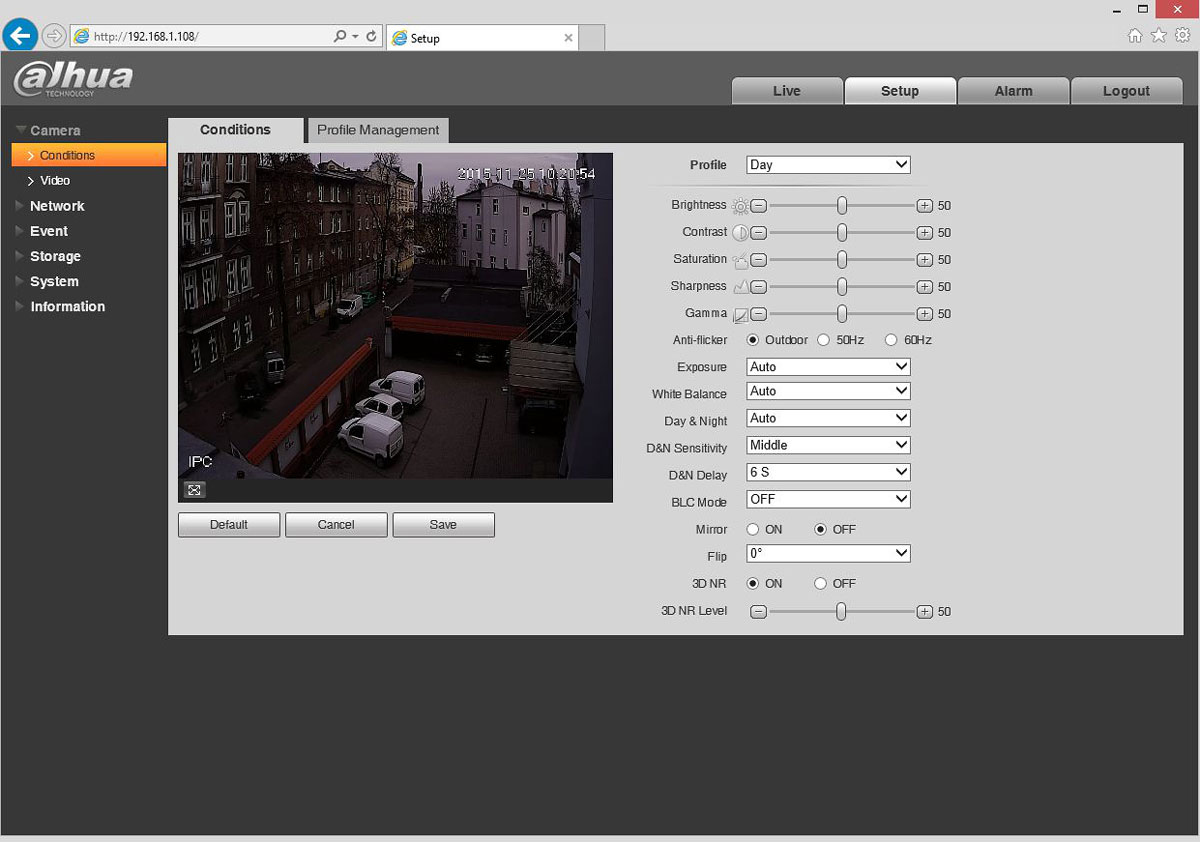This screenshot has width=1200, height=842.
Task: Disable 3D NR with OFF radio button
Action: 821,583
